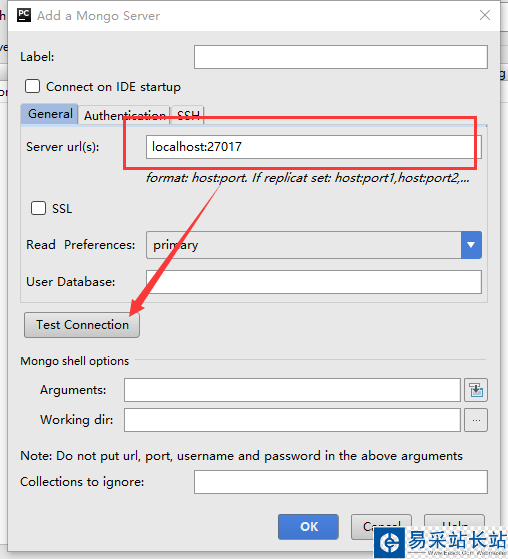Click the Test Connection button
The width and height of the screenshot is (508, 559).
click(x=82, y=325)
